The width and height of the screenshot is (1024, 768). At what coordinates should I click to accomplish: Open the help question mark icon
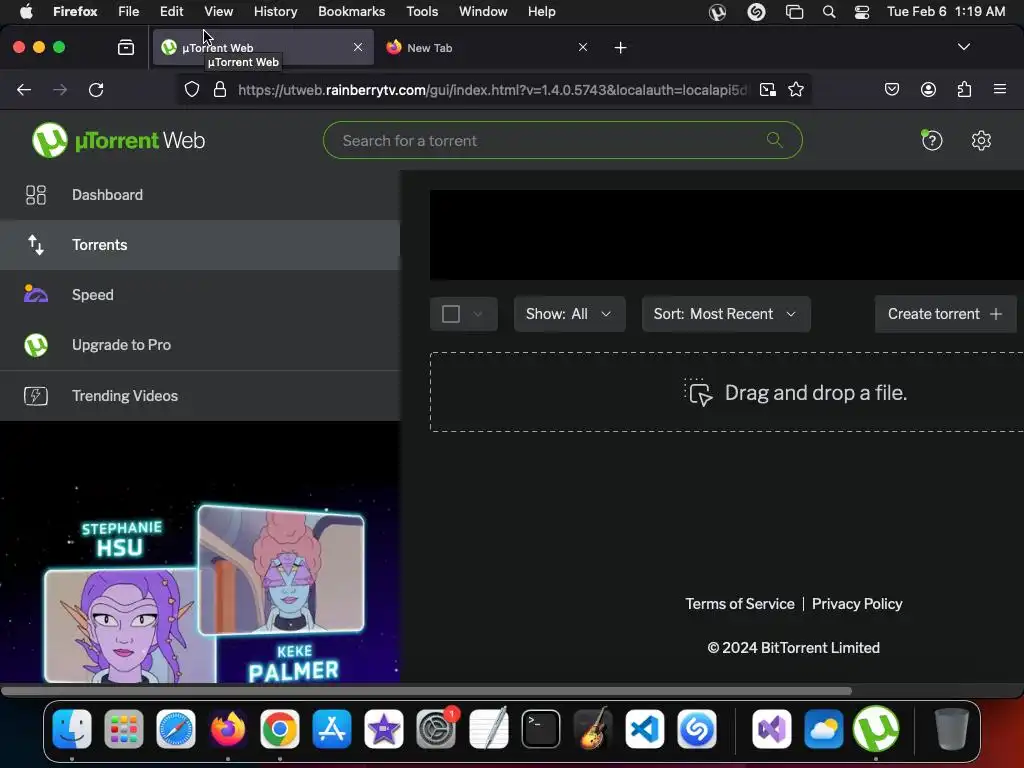pos(932,140)
